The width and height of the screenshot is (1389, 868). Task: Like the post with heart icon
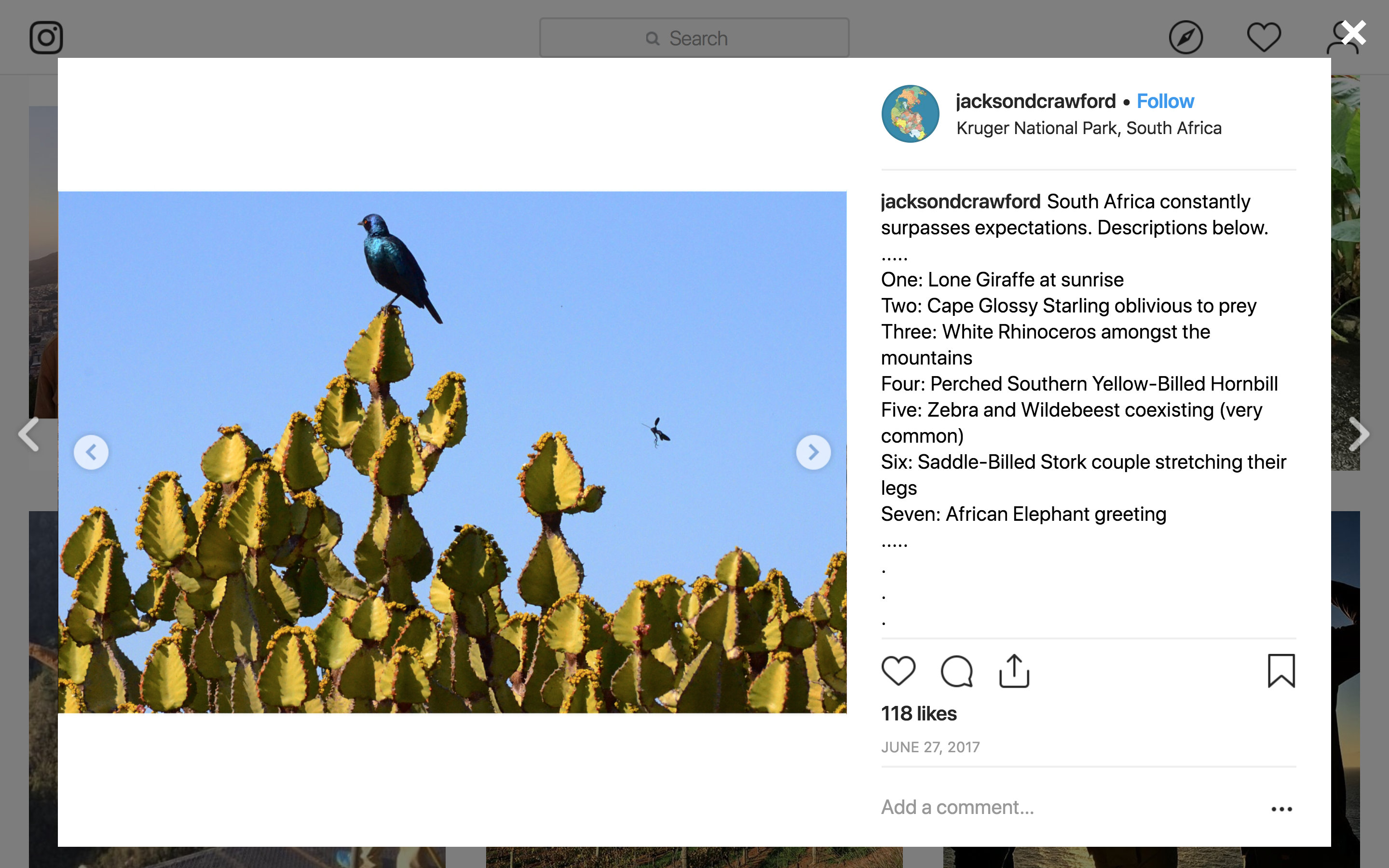click(898, 670)
